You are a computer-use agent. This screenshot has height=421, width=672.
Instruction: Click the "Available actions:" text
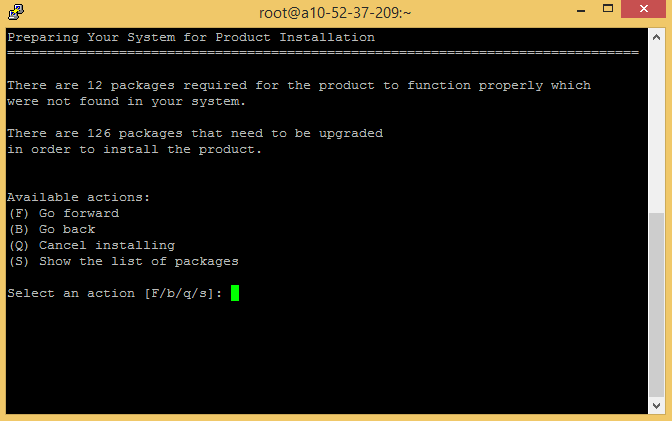[x=79, y=197]
